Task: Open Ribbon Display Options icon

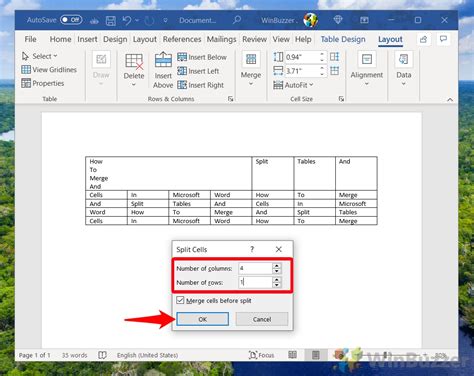Action: 364,20
